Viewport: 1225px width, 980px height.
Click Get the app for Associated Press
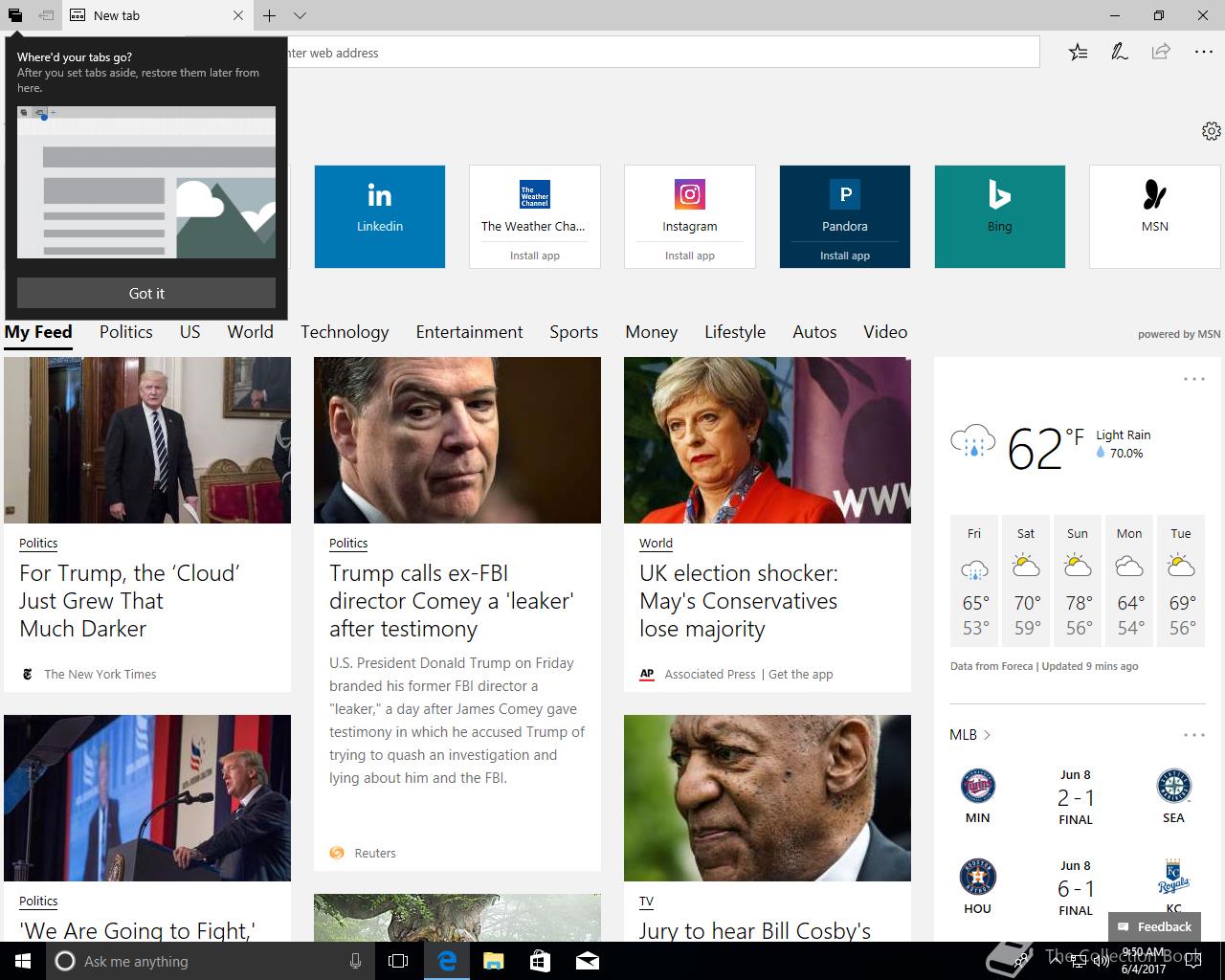tap(800, 674)
